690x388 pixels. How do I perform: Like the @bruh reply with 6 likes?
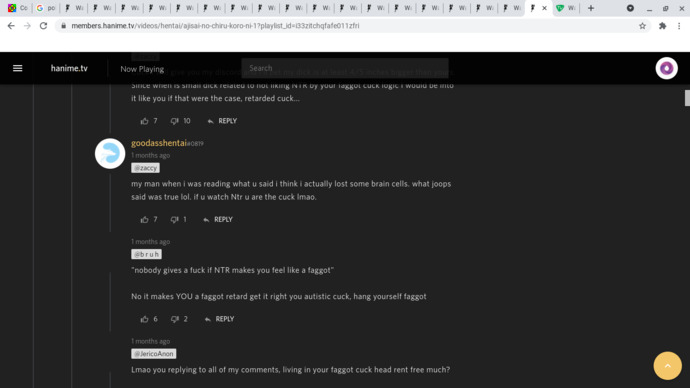(x=144, y=319)
